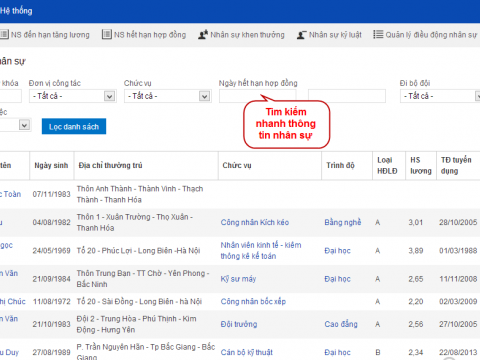The image size is (480, 360).
Task: Click the Bằng nghề education link
Action: 343,222
